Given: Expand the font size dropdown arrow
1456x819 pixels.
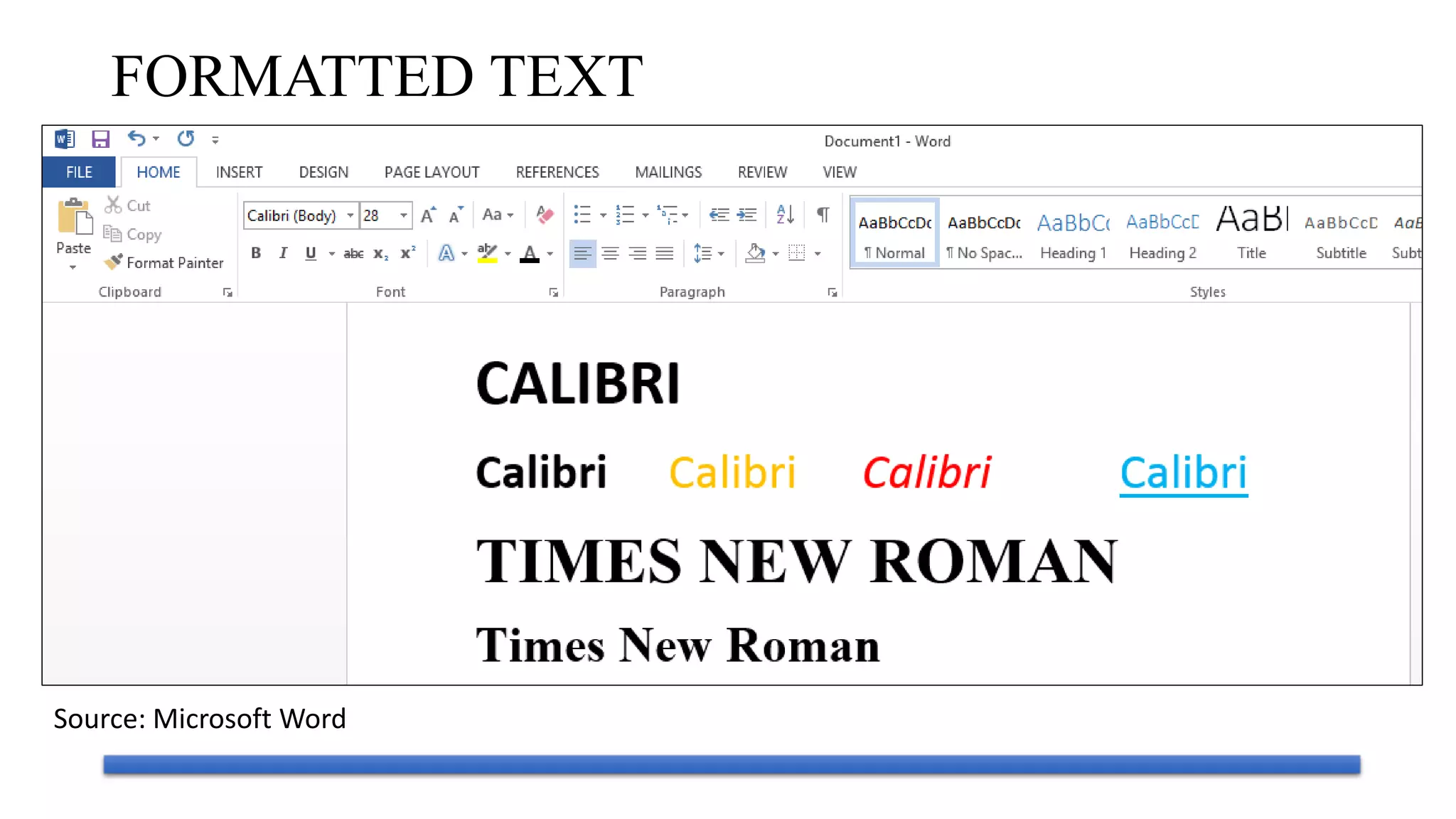Looking at the screenshot, I should click(x=404, y=215).
